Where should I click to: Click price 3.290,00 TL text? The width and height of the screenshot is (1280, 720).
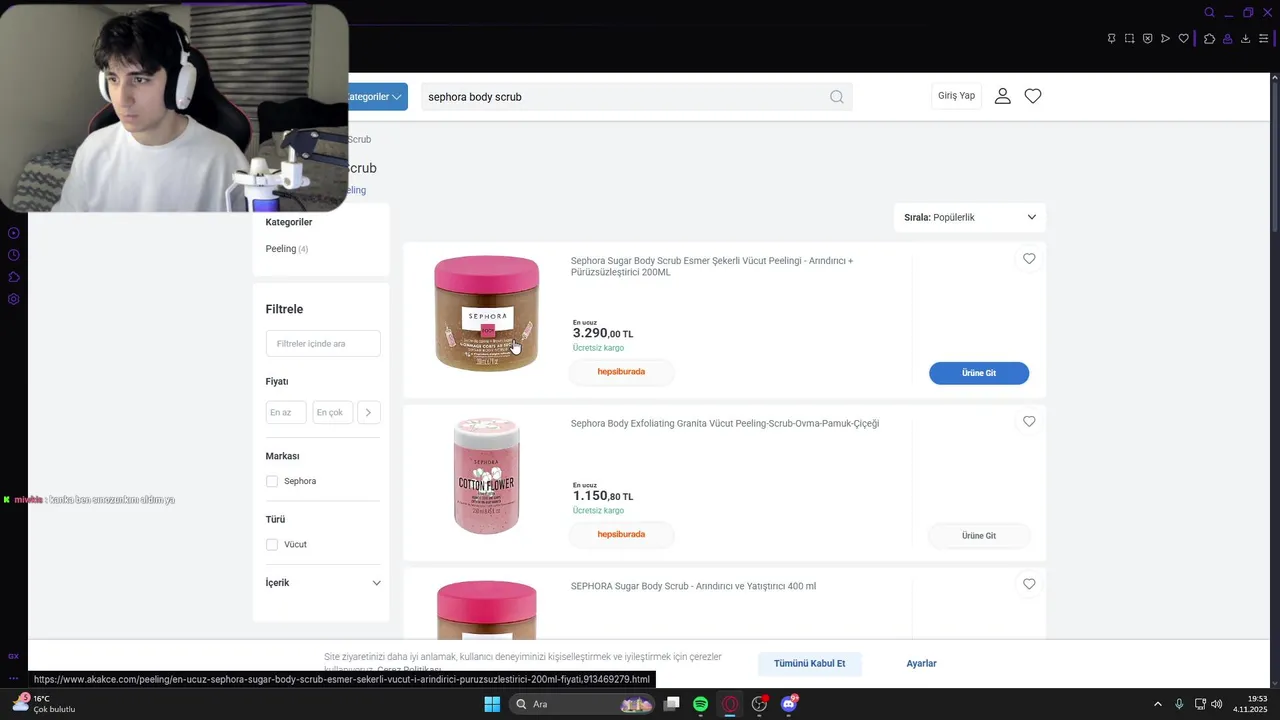click(603, 333)
